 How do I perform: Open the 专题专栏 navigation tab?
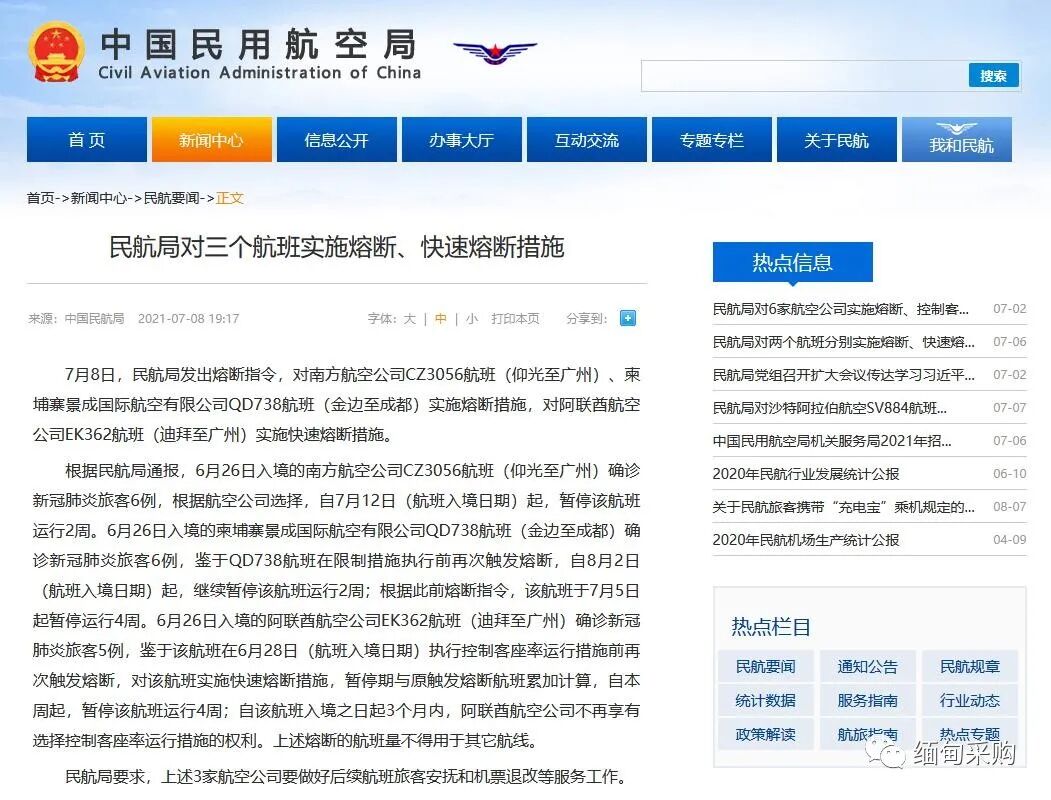click(712, 139)
